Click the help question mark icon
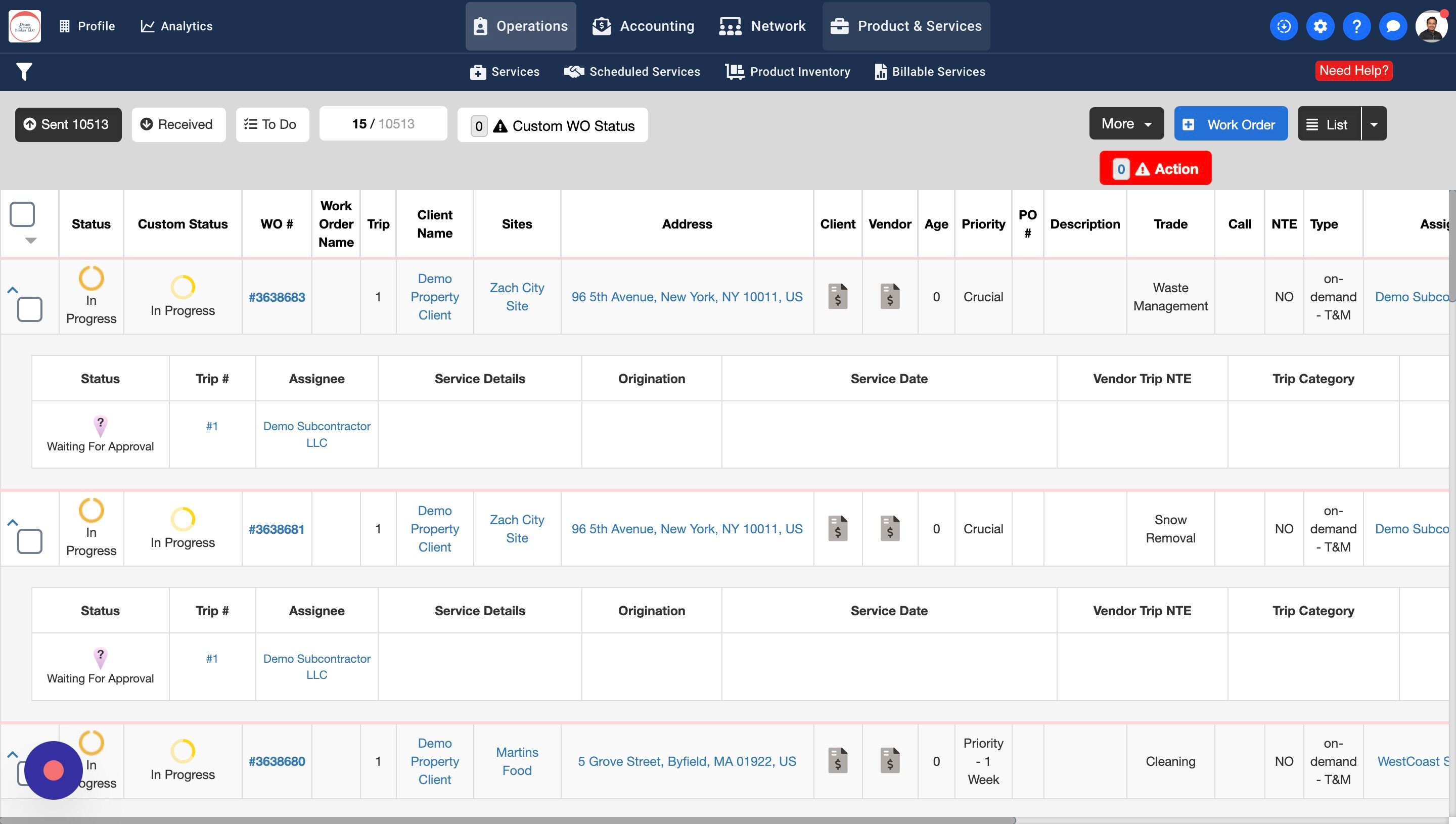Viewport: 1456px width, 824px height. [1356, 26]
